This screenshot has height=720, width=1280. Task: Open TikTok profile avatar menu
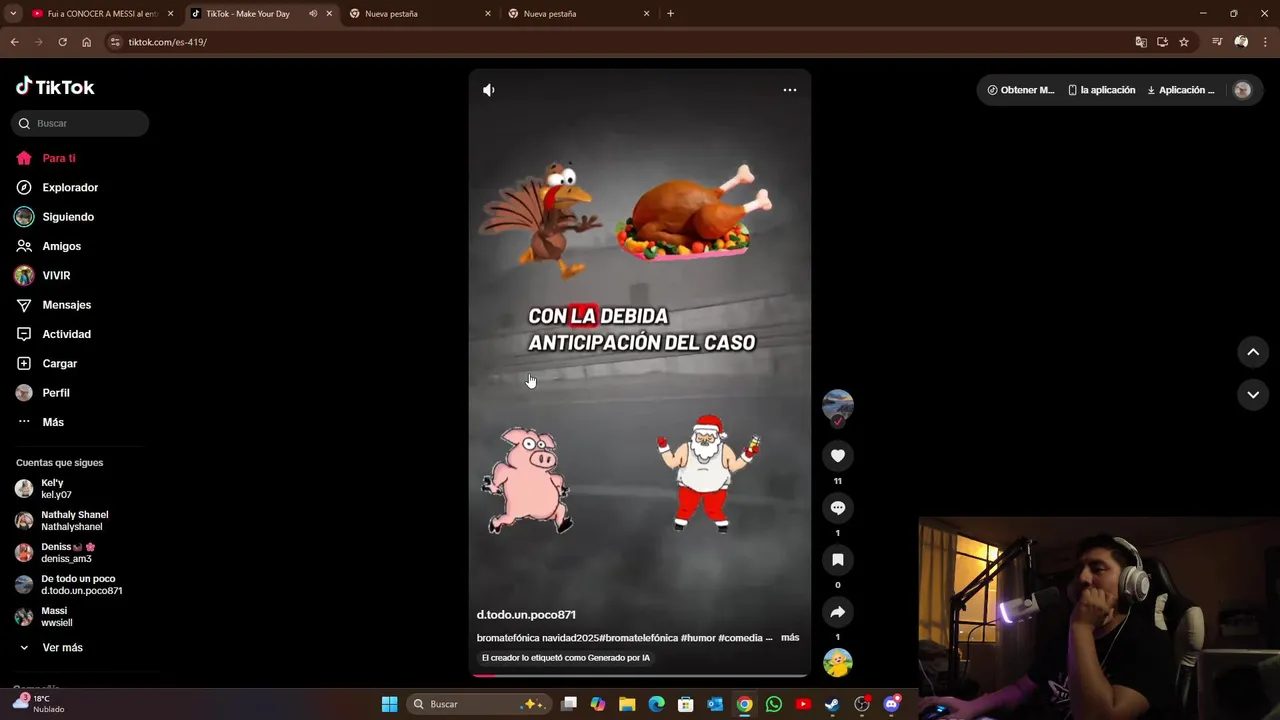pyautogui.click(x=1243, y=90)
